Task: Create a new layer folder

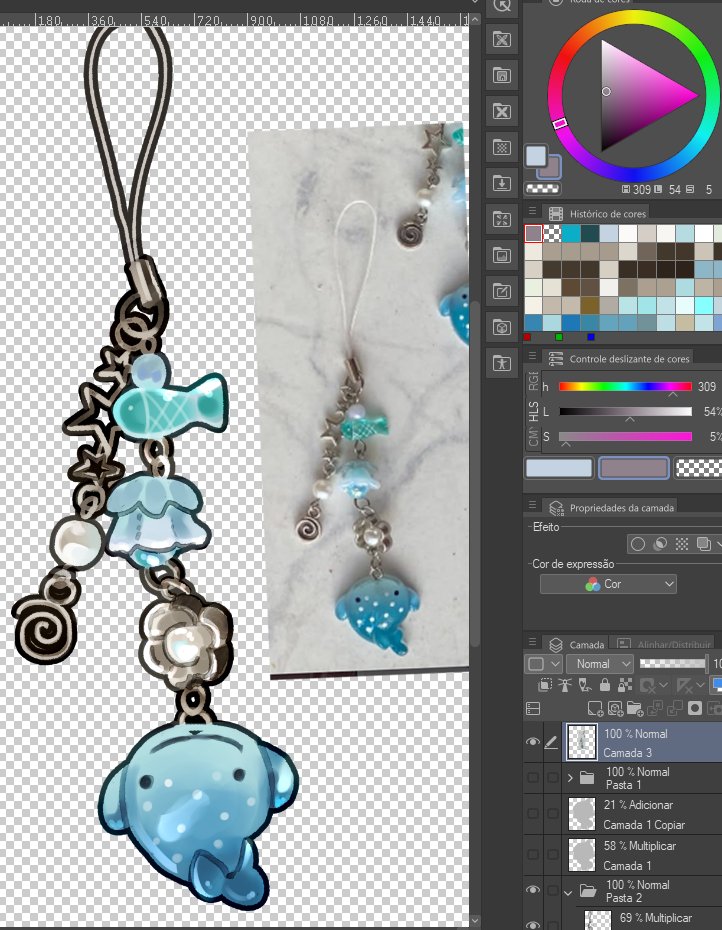Action: (635, 708)
